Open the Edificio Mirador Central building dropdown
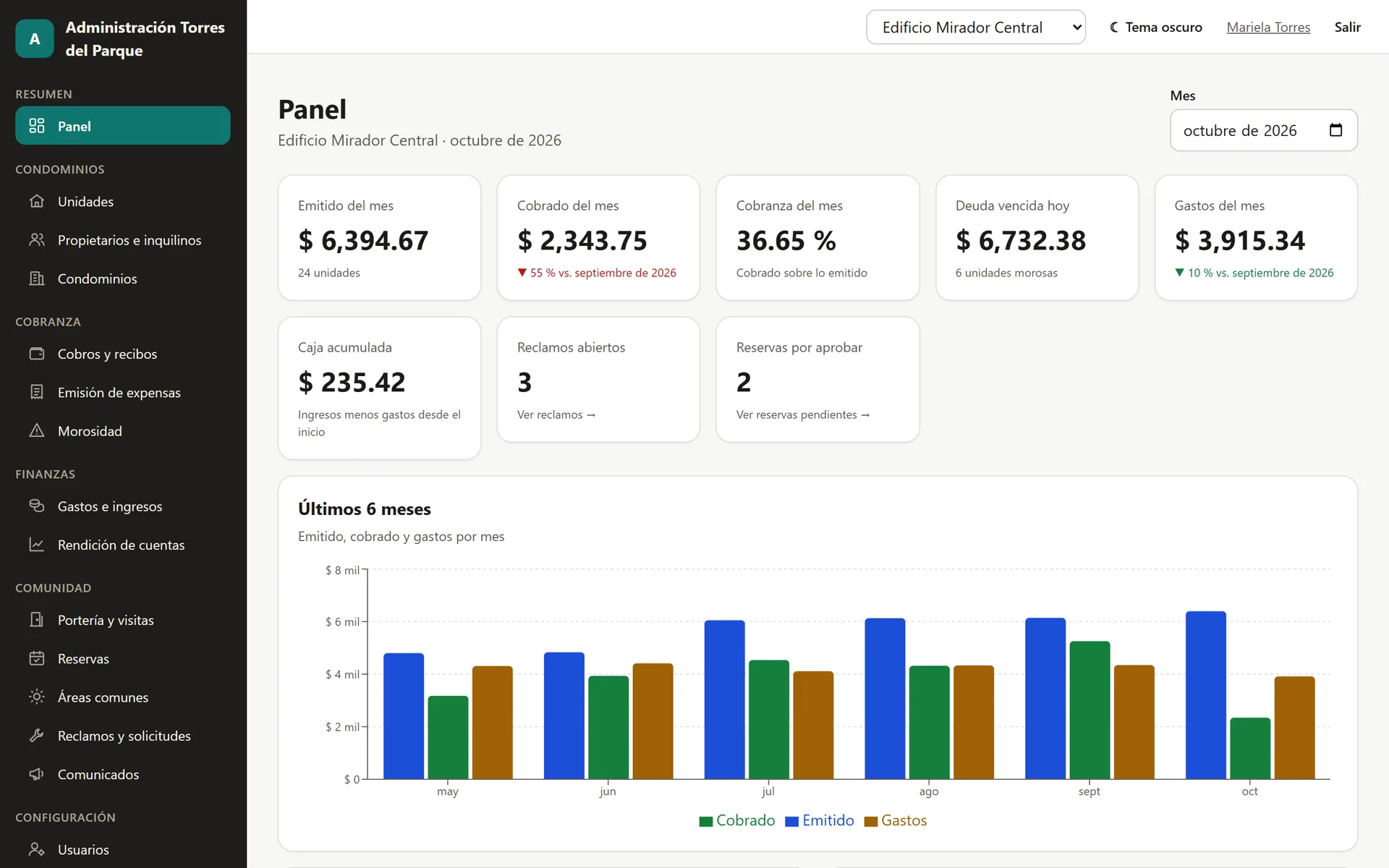This screenshot has width=1389, height=868. pyautogui.click(x=976, y=27)
